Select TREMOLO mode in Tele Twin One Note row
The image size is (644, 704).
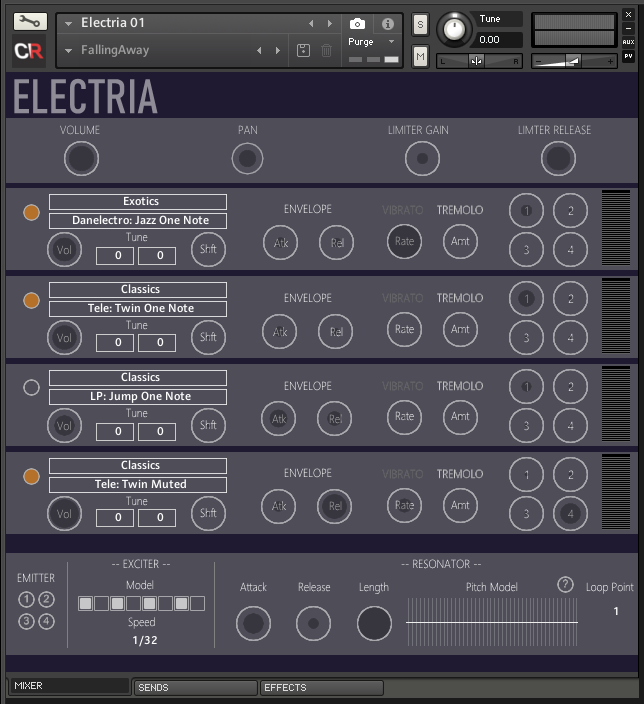tap(460, 298)
